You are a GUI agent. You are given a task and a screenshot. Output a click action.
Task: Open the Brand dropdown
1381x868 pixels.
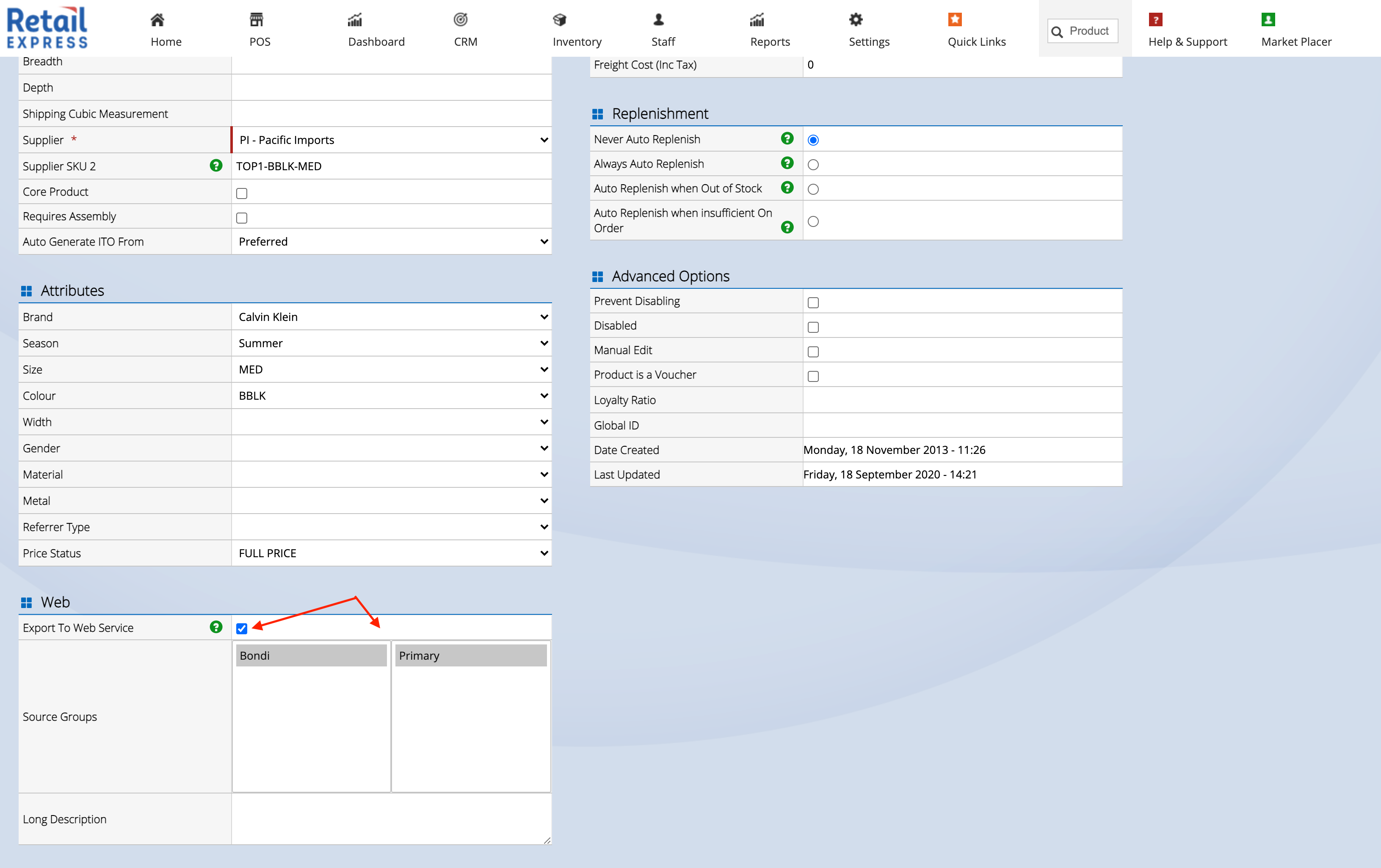[392, 317]
